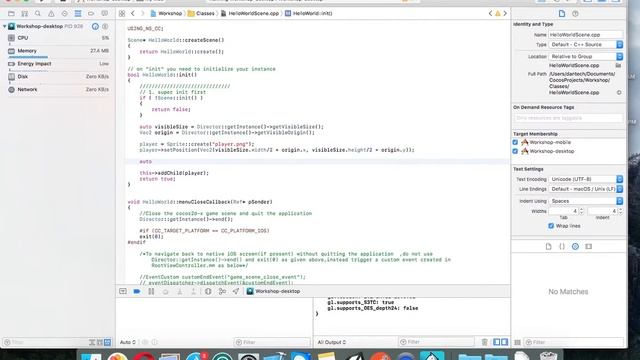Viewport: 640px width, 360px height.
Task: Open Object library circle icon
Action: pyautogui.click(x=575, y=247)
